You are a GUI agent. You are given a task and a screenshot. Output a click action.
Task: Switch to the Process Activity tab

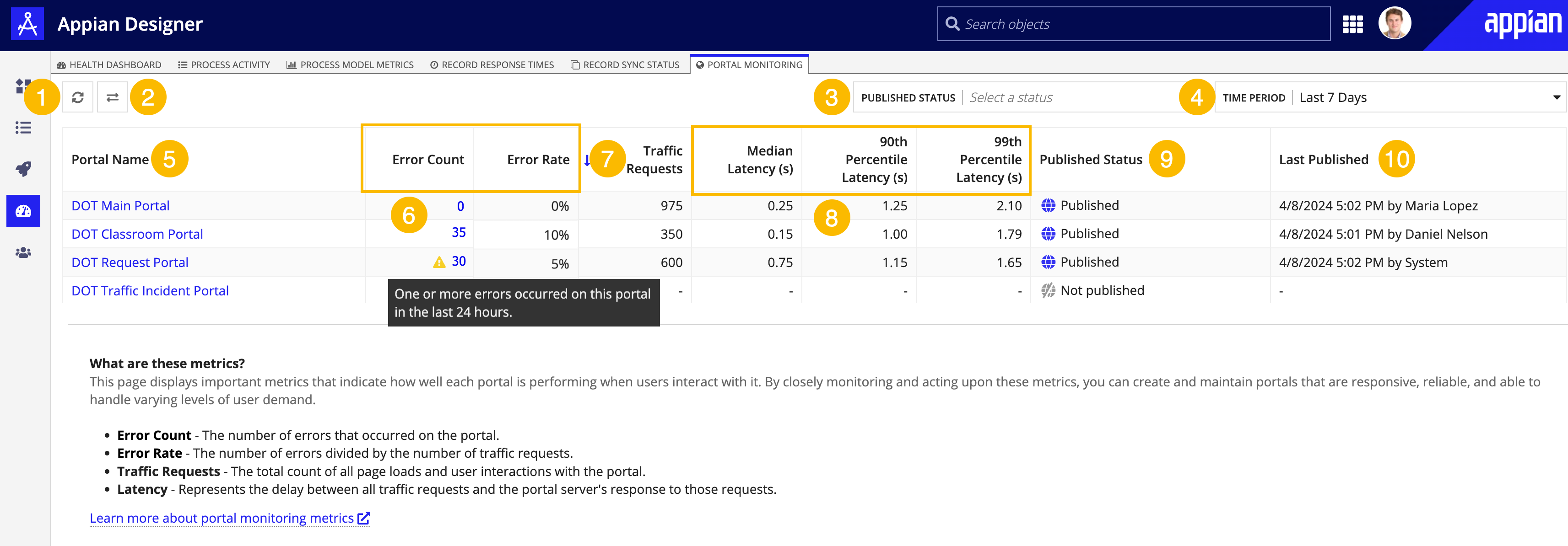(x=224, y=64)
